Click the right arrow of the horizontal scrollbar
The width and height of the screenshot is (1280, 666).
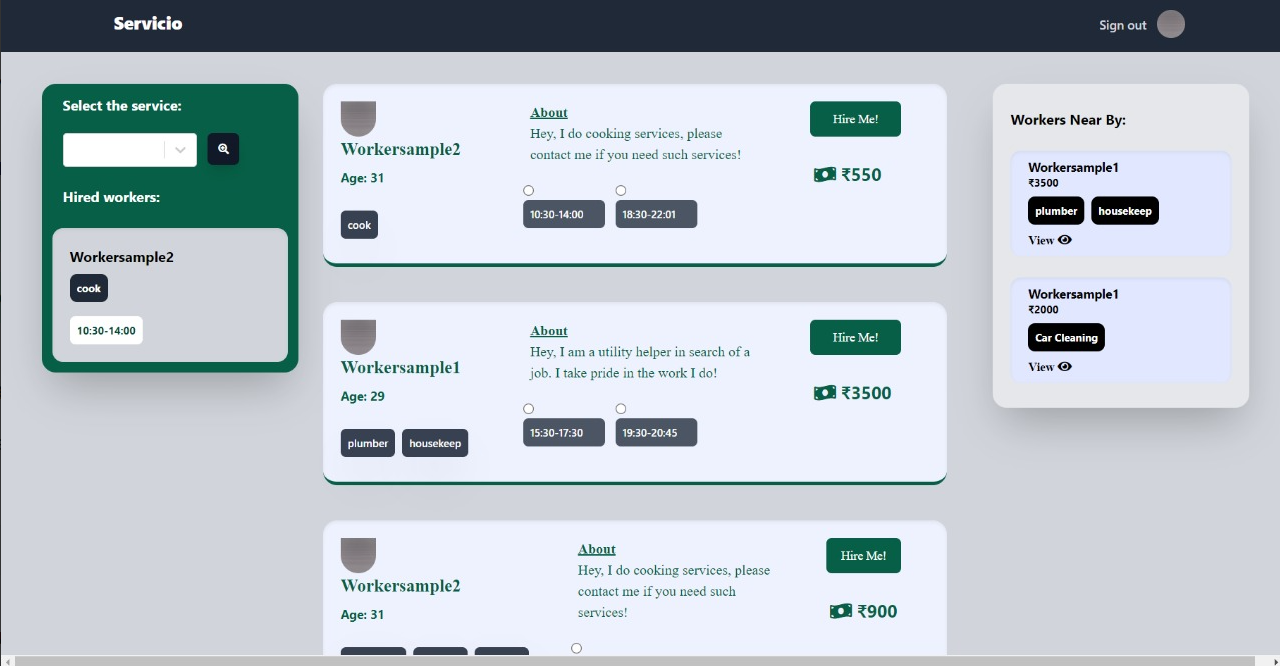[x=1274, y=661]
